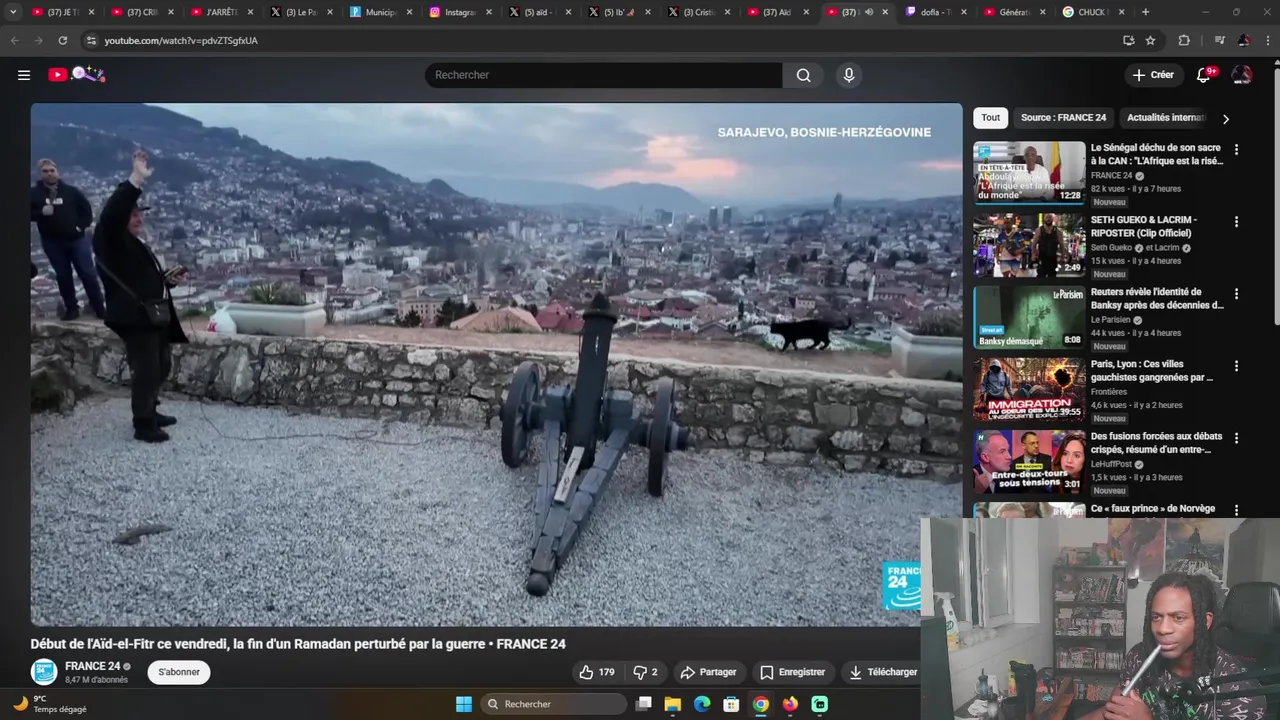
Task: Launch Microsoft Edge from taskbar
Action: point(702,704)
